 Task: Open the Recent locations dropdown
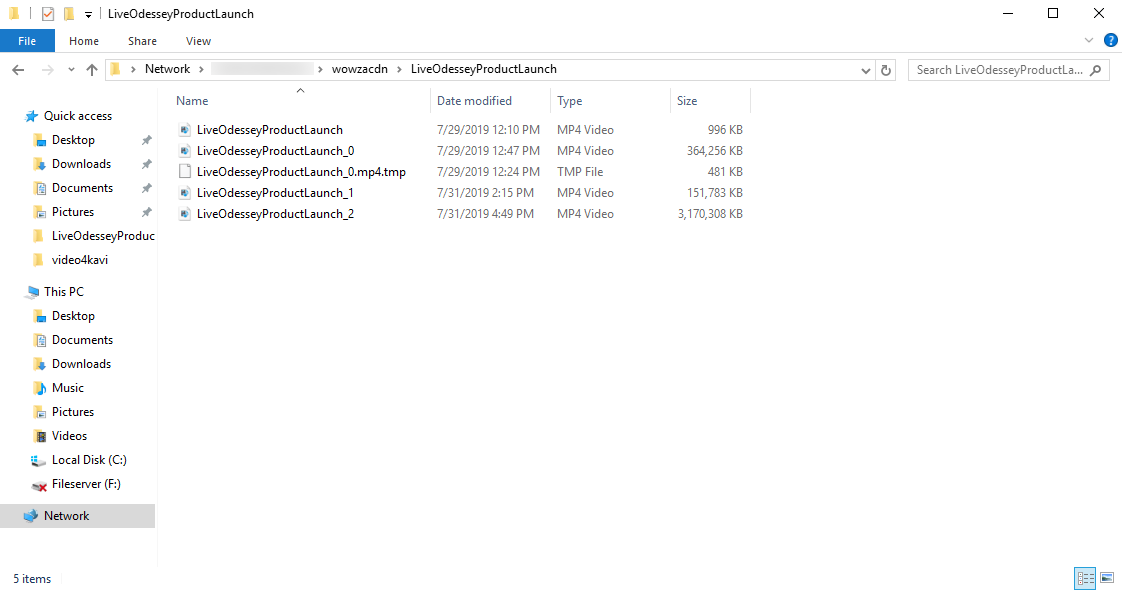tap(70, 70)
